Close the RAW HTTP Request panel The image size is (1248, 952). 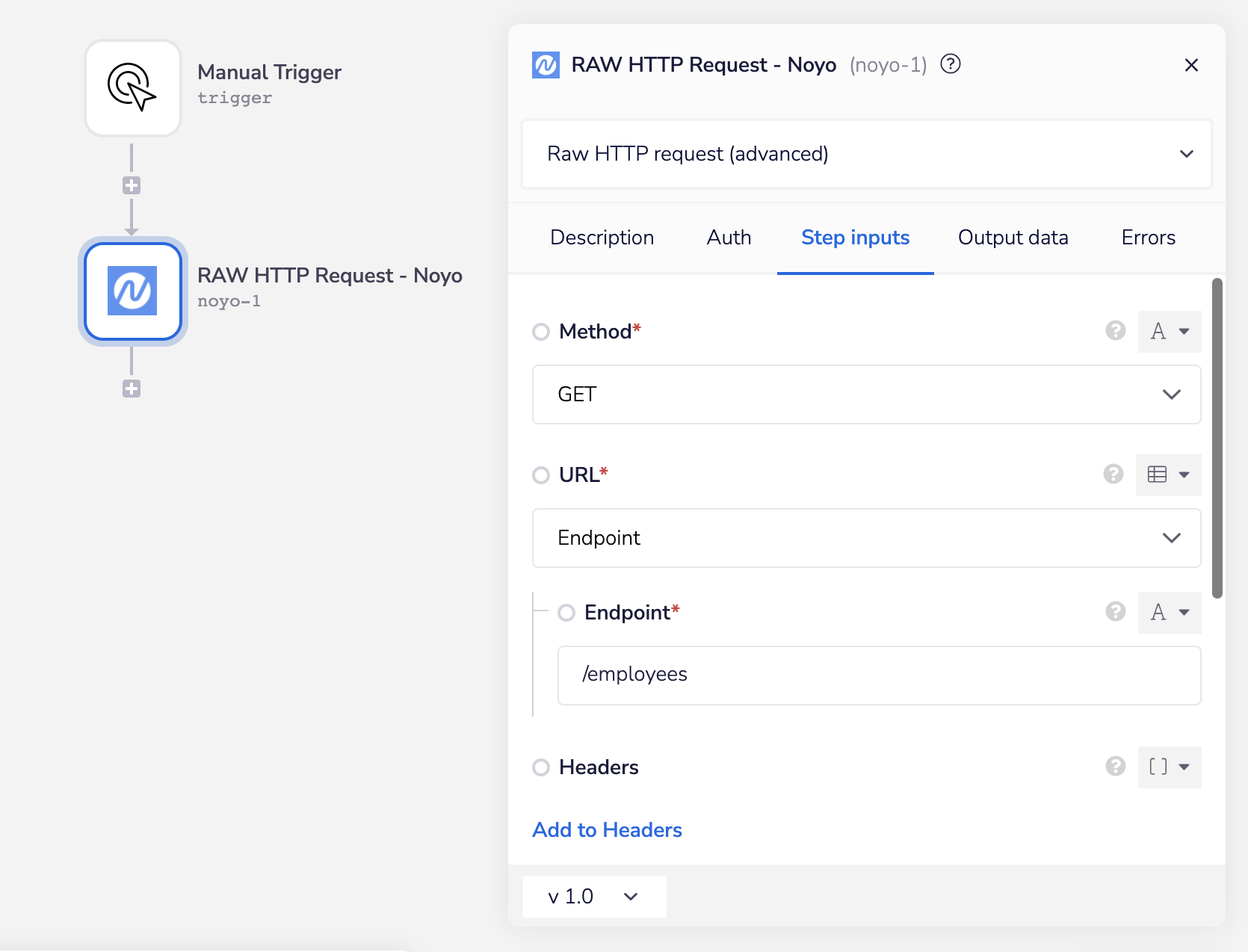(x=1191, y=65)
